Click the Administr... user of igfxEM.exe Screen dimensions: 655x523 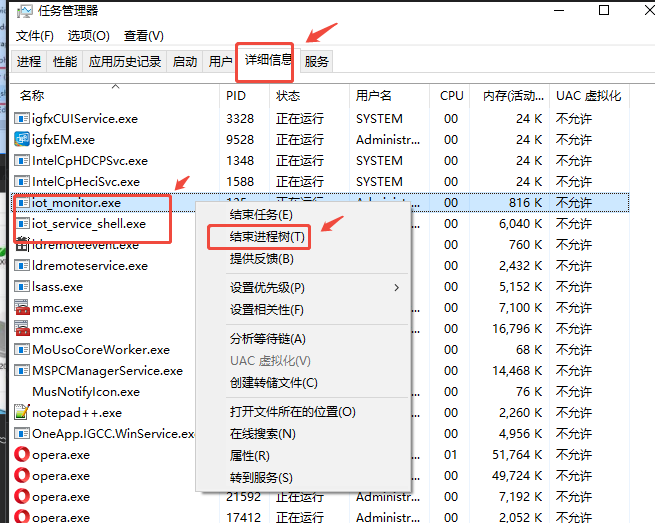tap(388, 140)
